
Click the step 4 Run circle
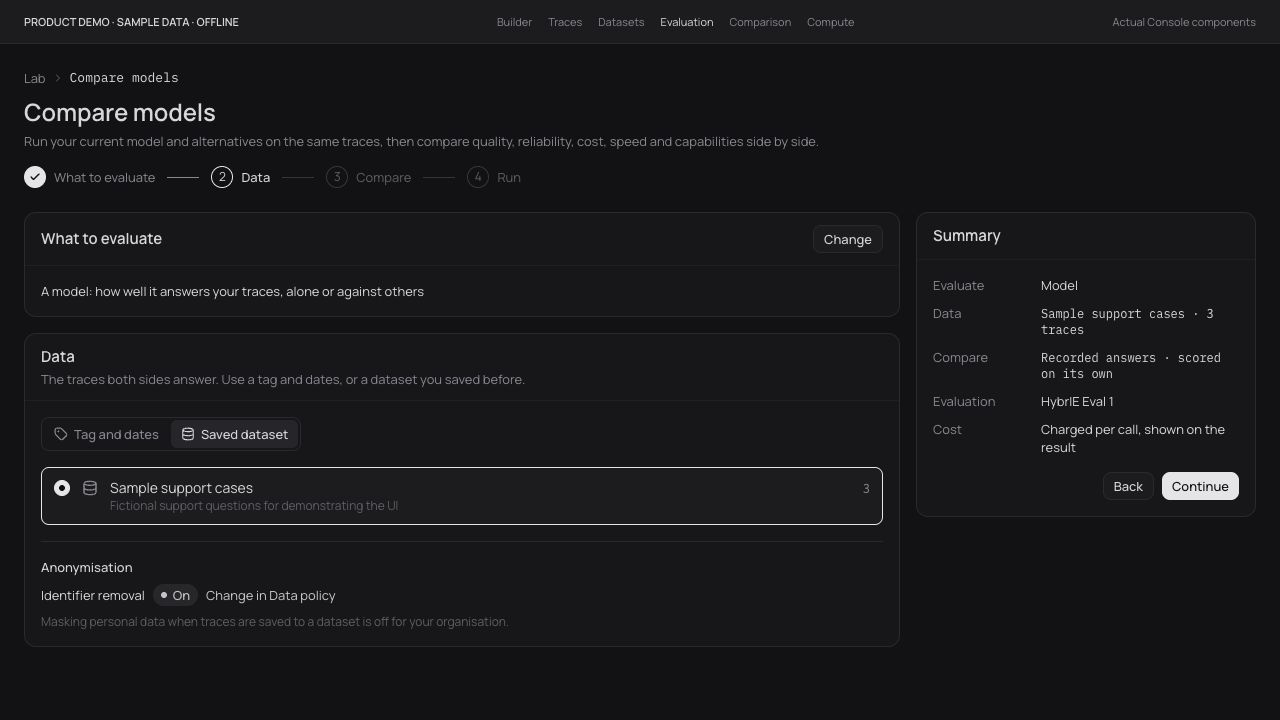[478, 177]
